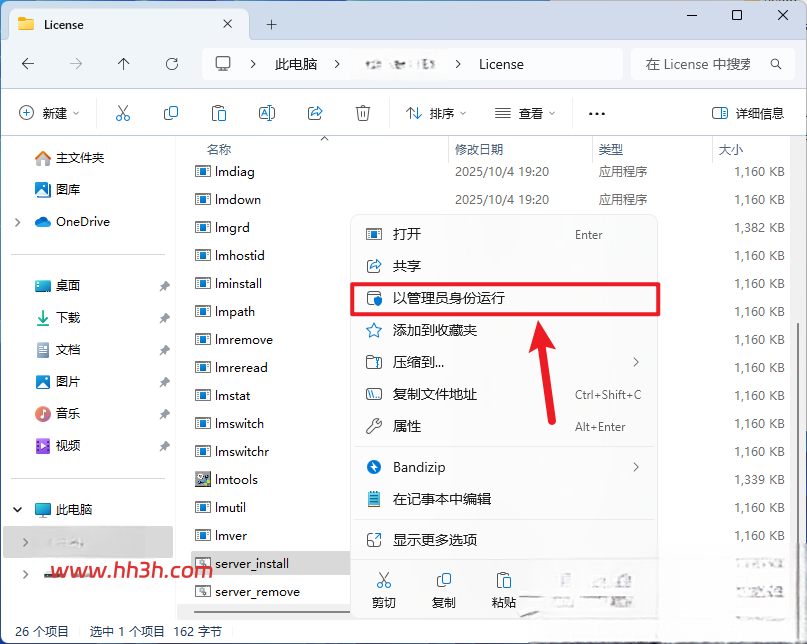Go back with the left arrow

click(x=28, y=64)
